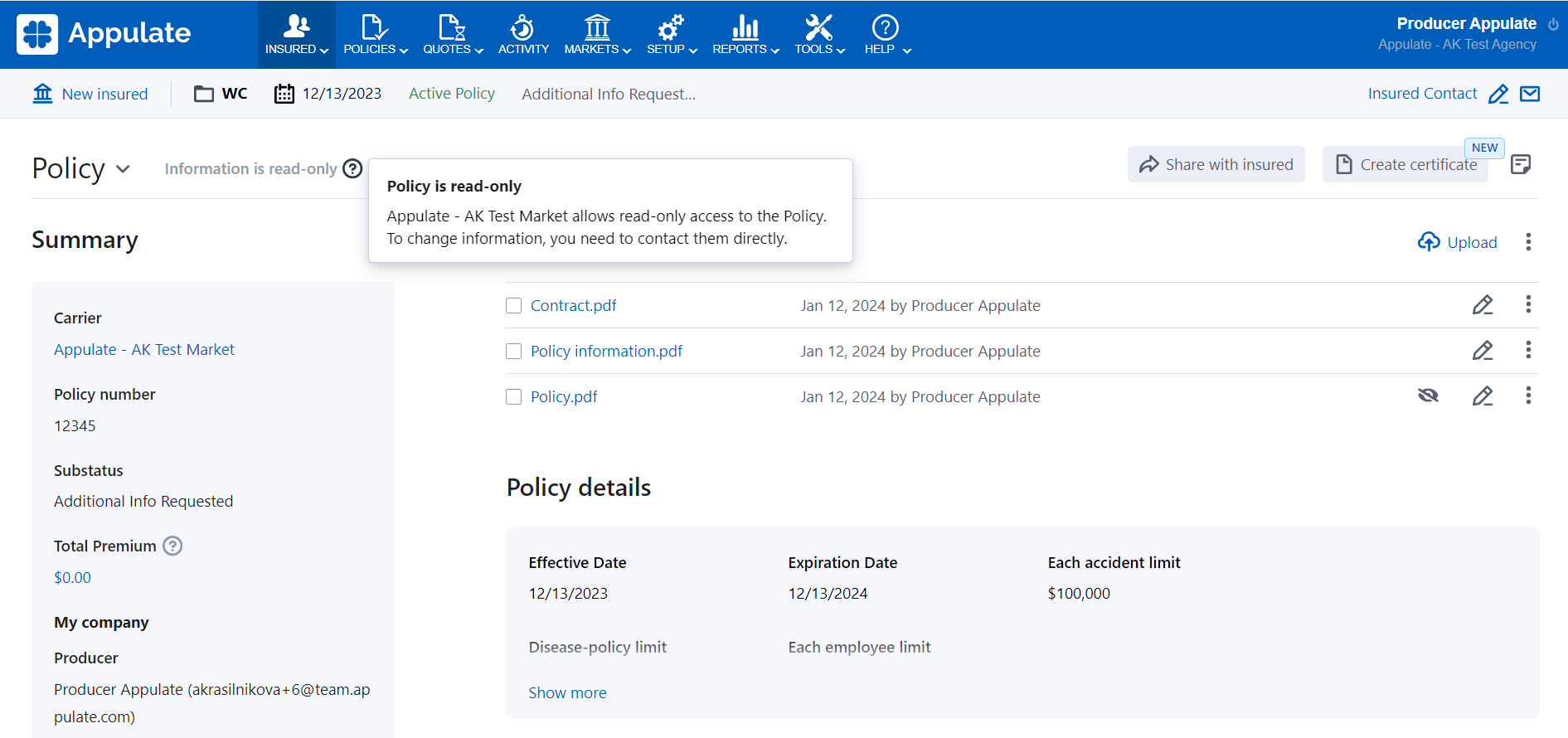Click the edit pencil icon for Contract.pdf
This screenshot has width=1568, height=738.
[1482, 305]
